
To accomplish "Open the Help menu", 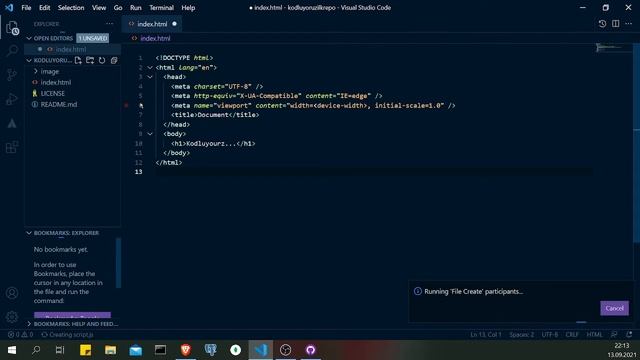I will [x=188, y=8].
